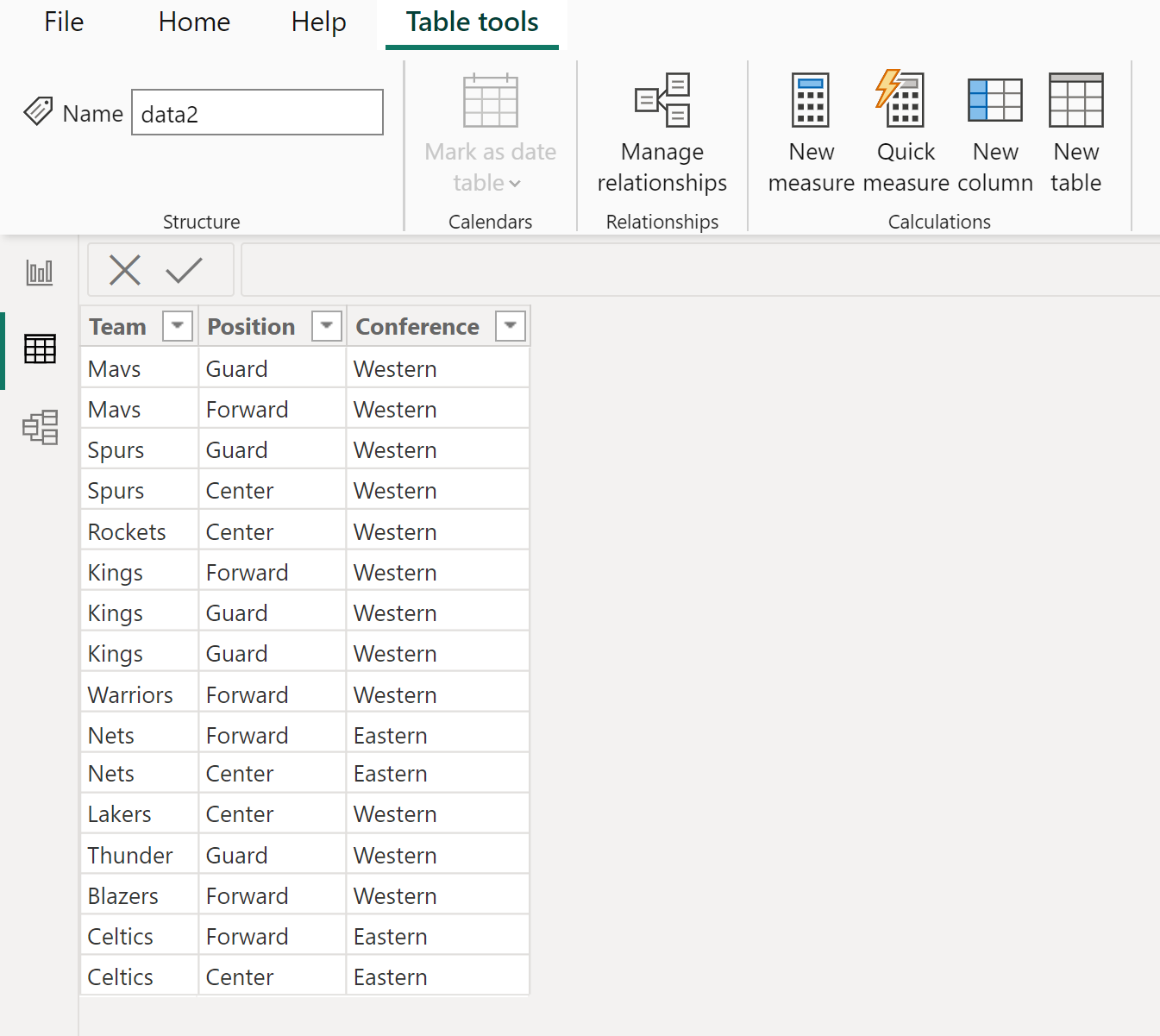Open the Position column filter dropdown

point(327,326)
